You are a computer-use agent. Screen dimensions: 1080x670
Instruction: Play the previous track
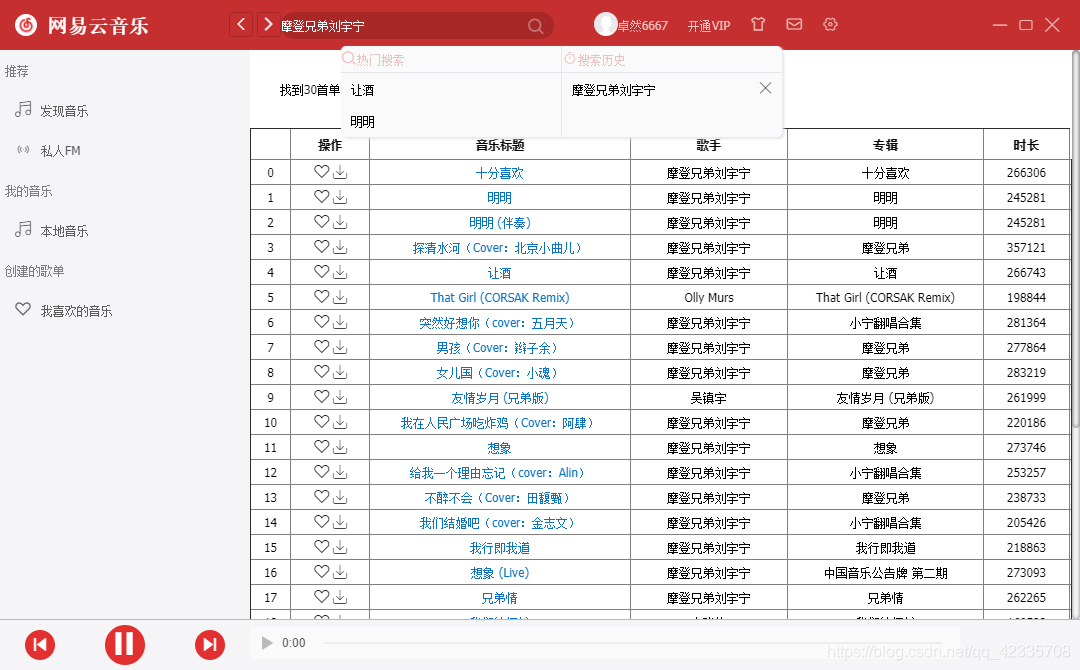pos(40,645)
